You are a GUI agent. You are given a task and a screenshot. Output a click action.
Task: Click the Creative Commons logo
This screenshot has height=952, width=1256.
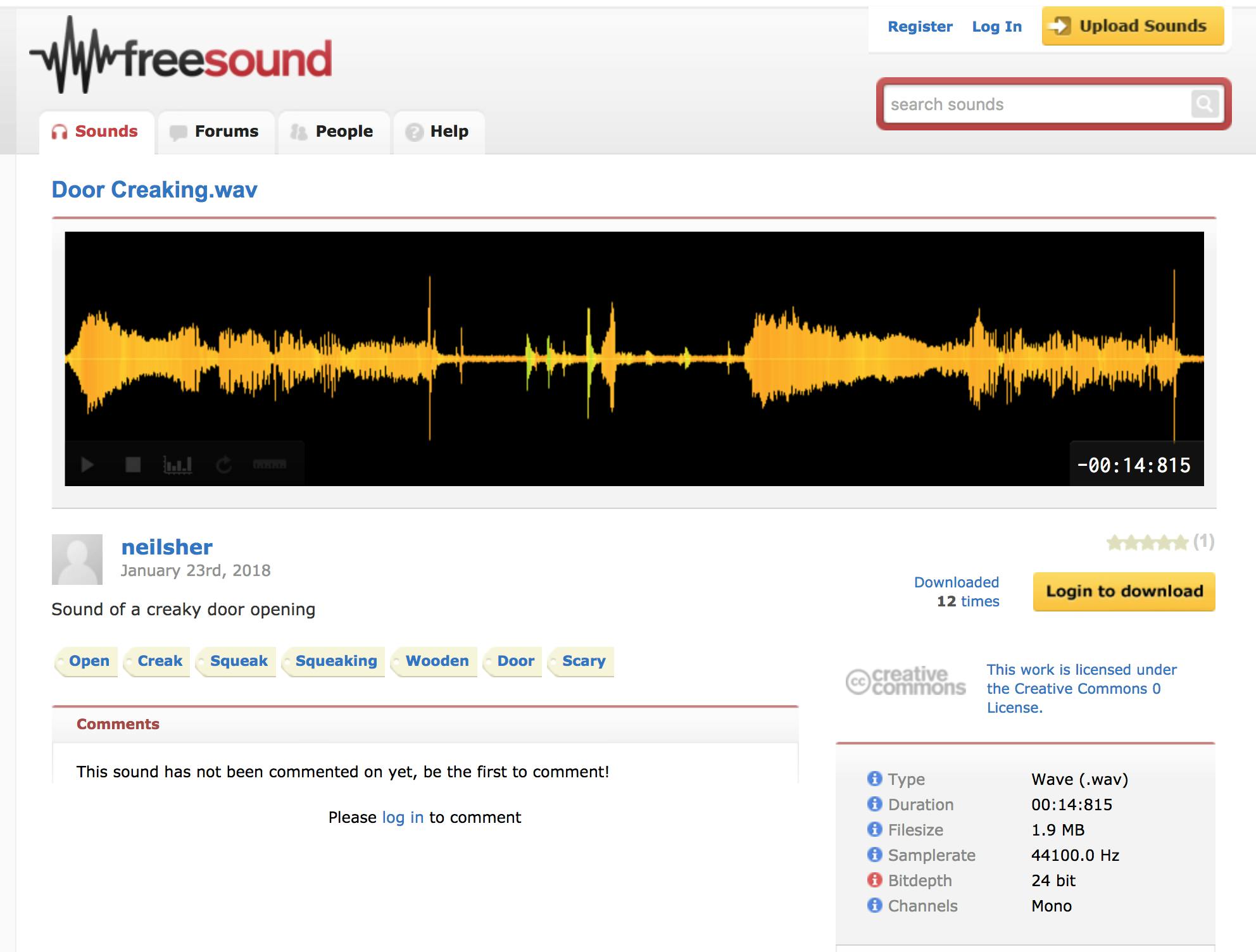click(x=905, y=681)
